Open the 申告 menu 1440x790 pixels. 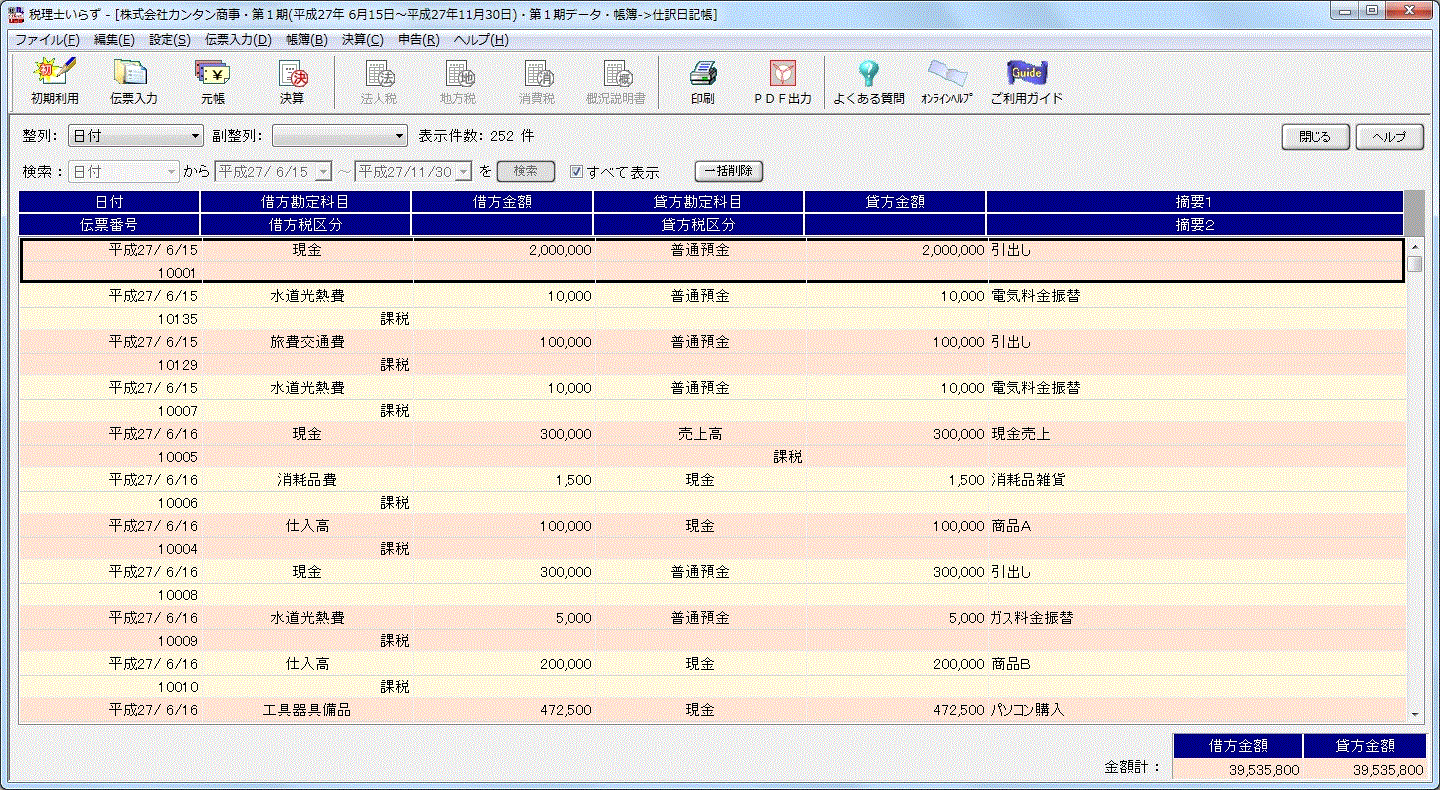(x=418, y=40)
